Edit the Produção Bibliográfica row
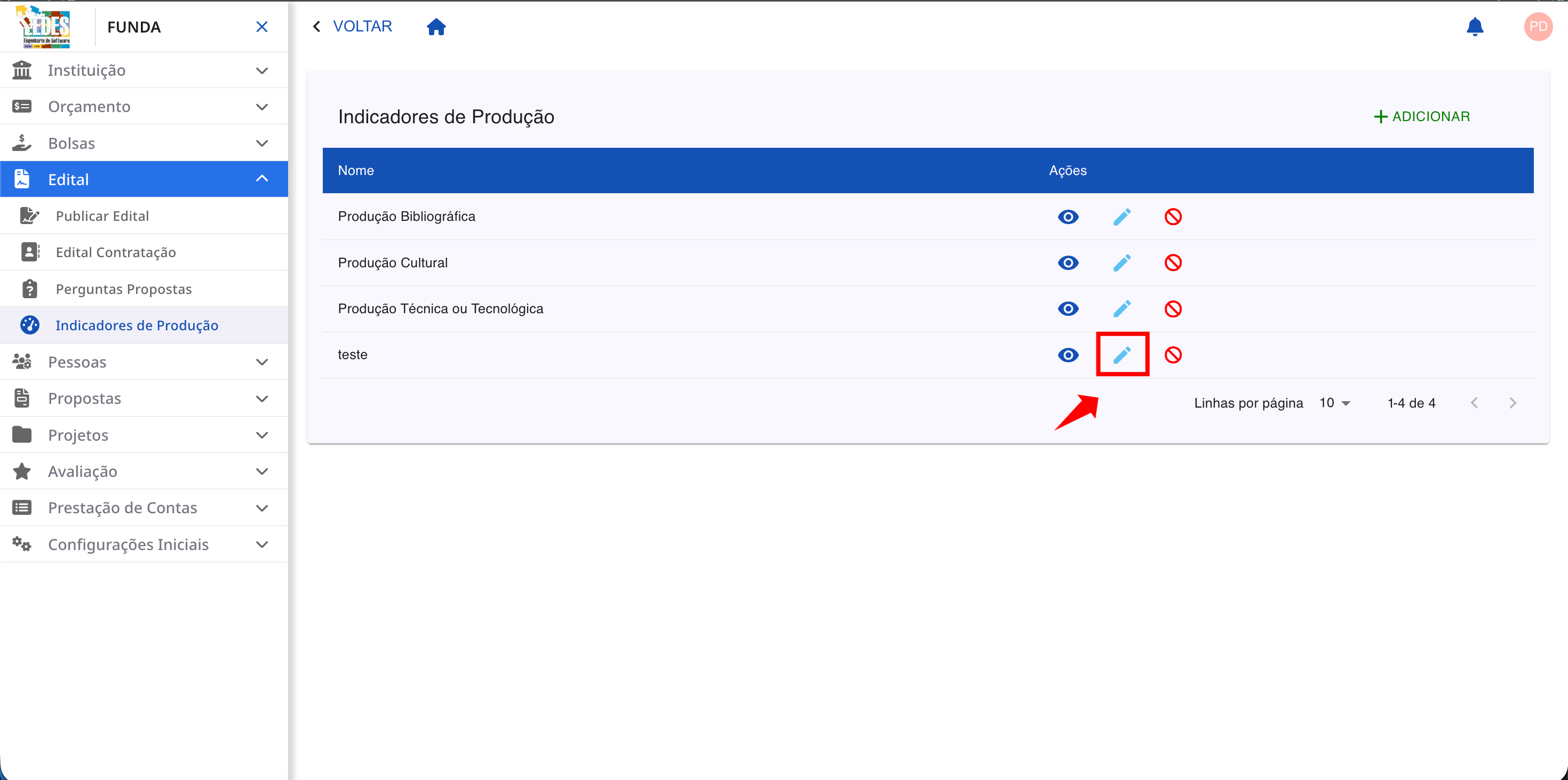Viewport: 1568px width, 780px height. click(1122, 217)
